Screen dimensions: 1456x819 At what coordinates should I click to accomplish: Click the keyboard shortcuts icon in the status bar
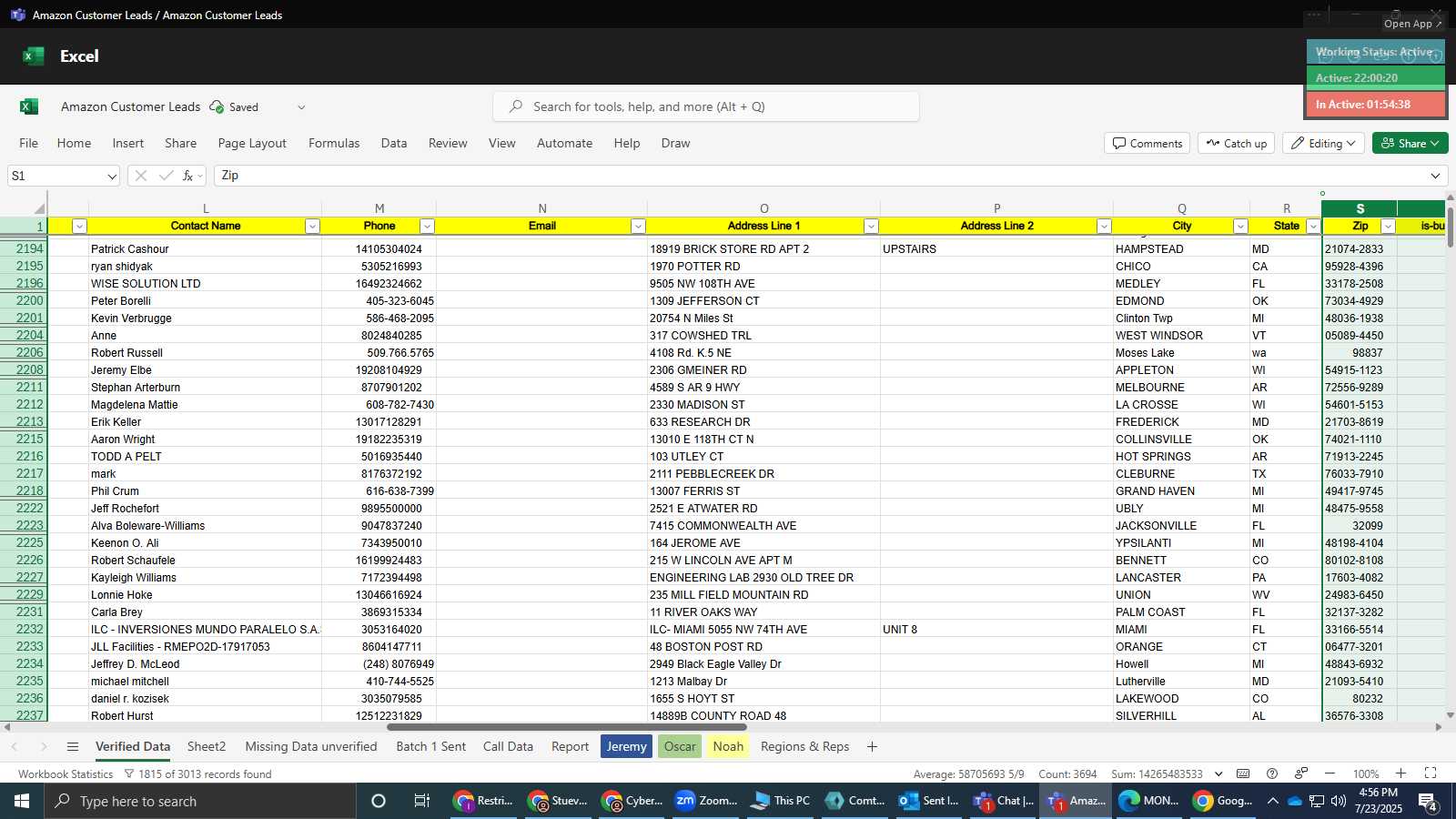1243,773
